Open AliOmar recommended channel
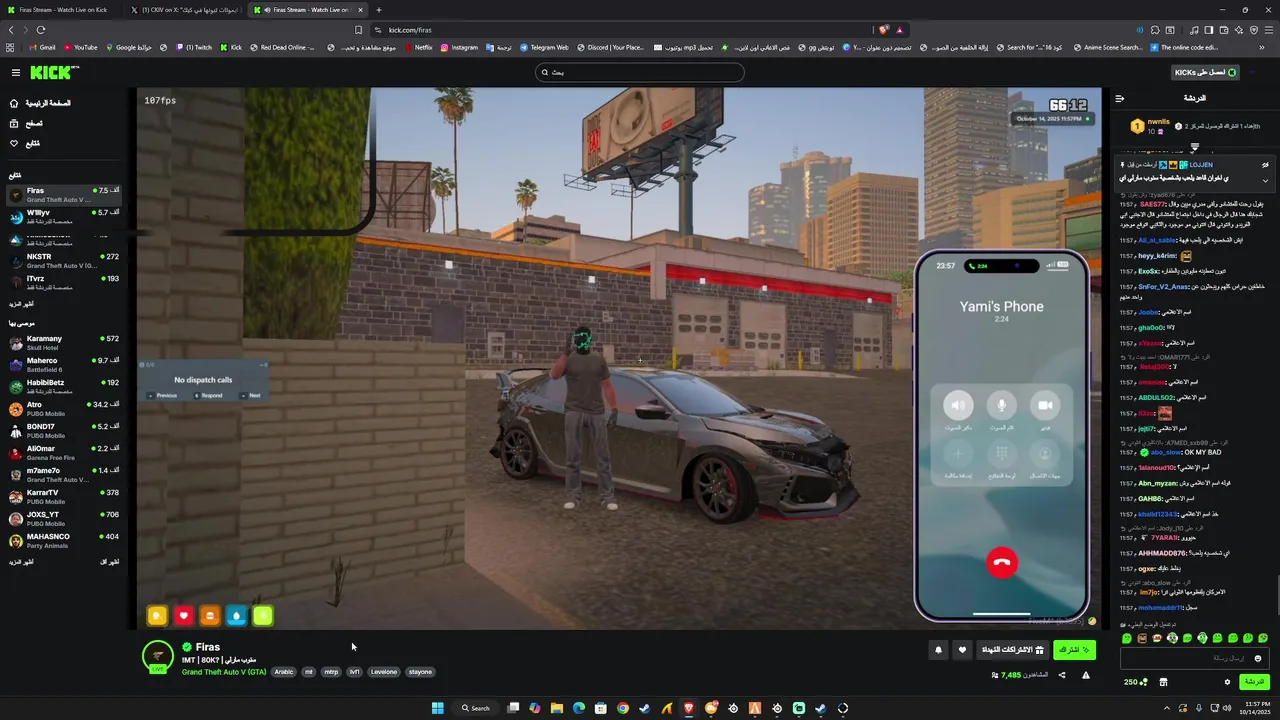Viewport: 1280px width, 720px height. [64, 452]
